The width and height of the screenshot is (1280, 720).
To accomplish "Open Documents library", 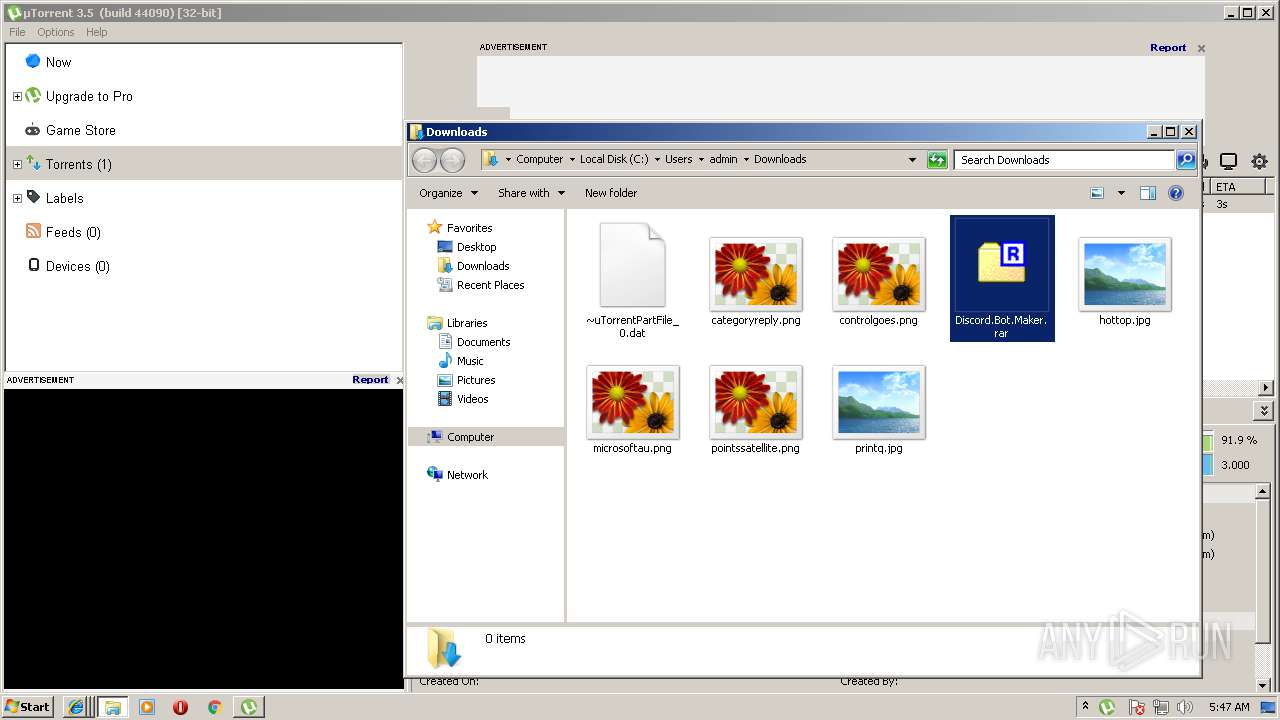I will pos(483,342).
